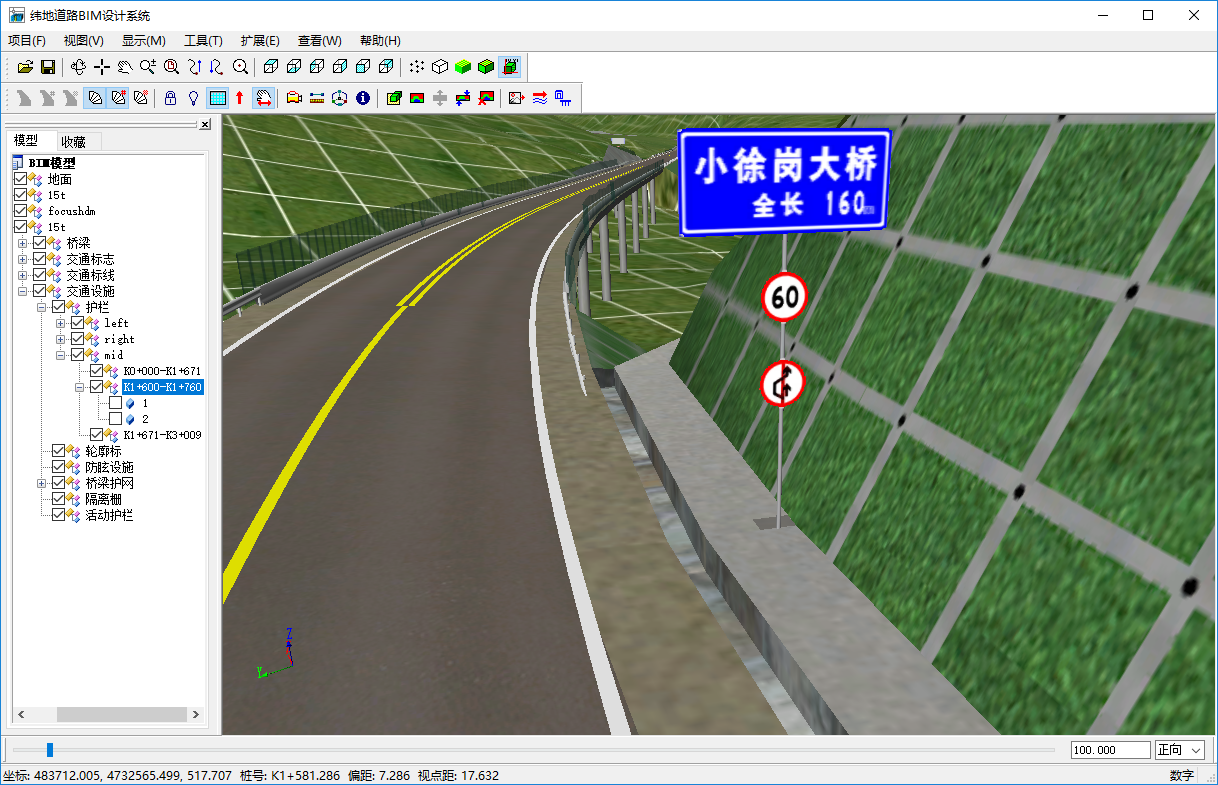Image resolution: width=1218 pixels, height=785 pixels.
Task: Click the lock icon in toolbar
Action: coord(170,98)
